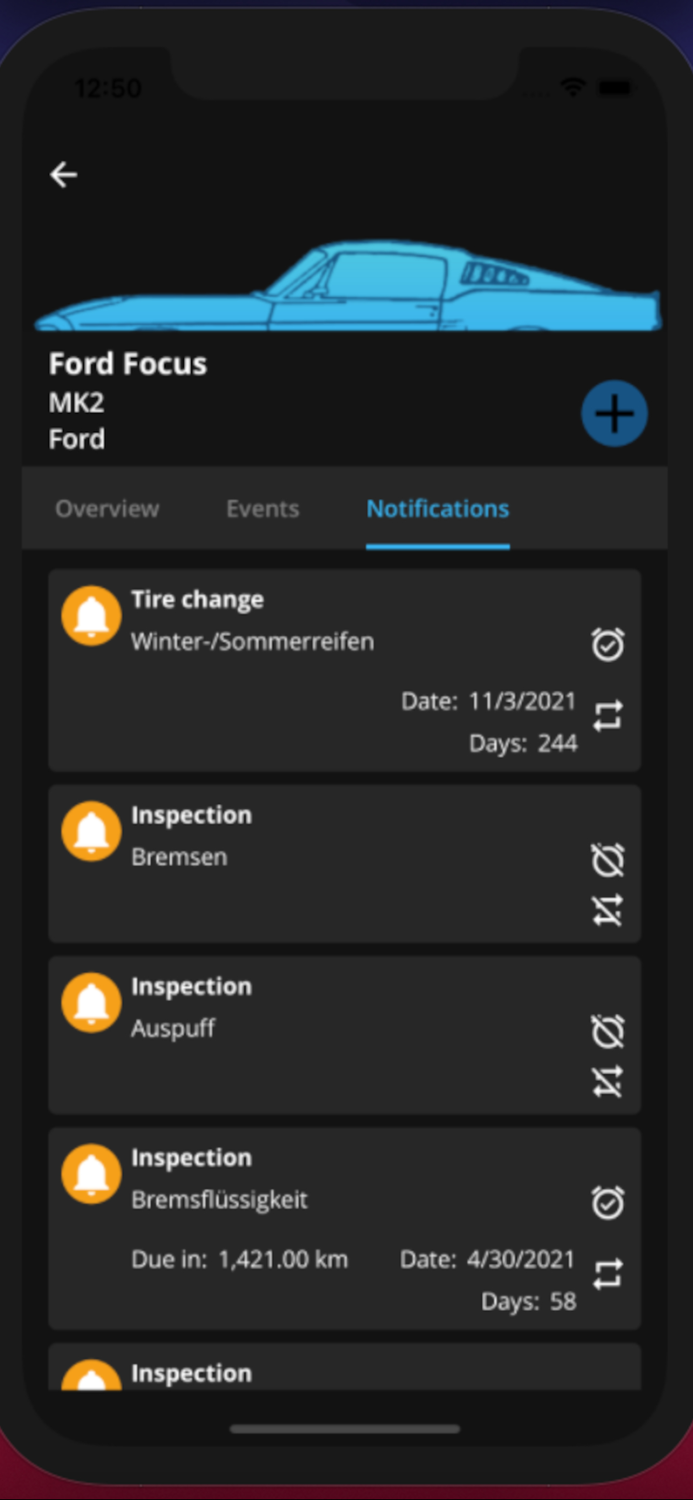Click the alarm clock icon on Bremsflüssigkeit
Image resolution: width=693 pixels, height=1500 pixels.
click(608, 1203)
